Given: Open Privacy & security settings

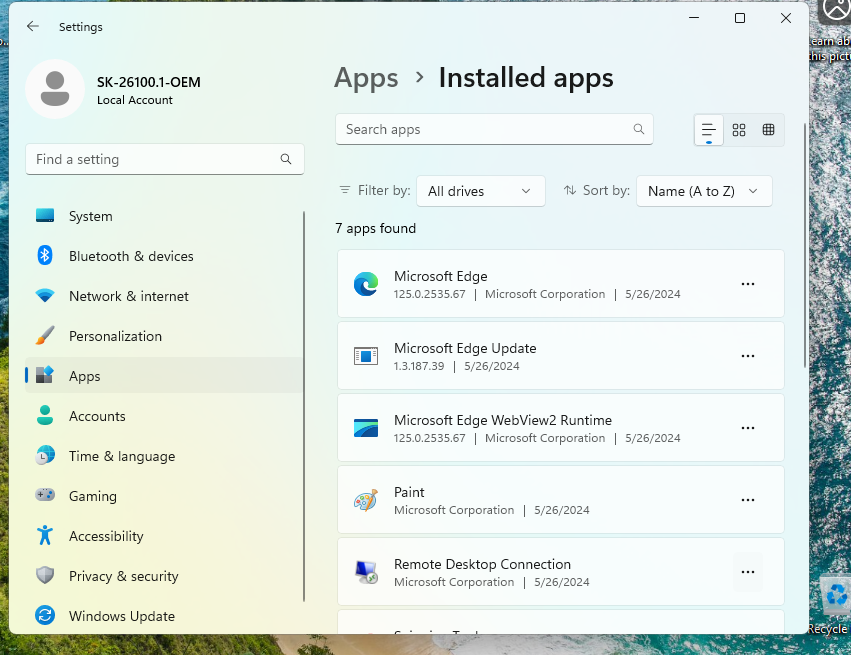Looking at the screenshot, I should [x=164, y=576].
